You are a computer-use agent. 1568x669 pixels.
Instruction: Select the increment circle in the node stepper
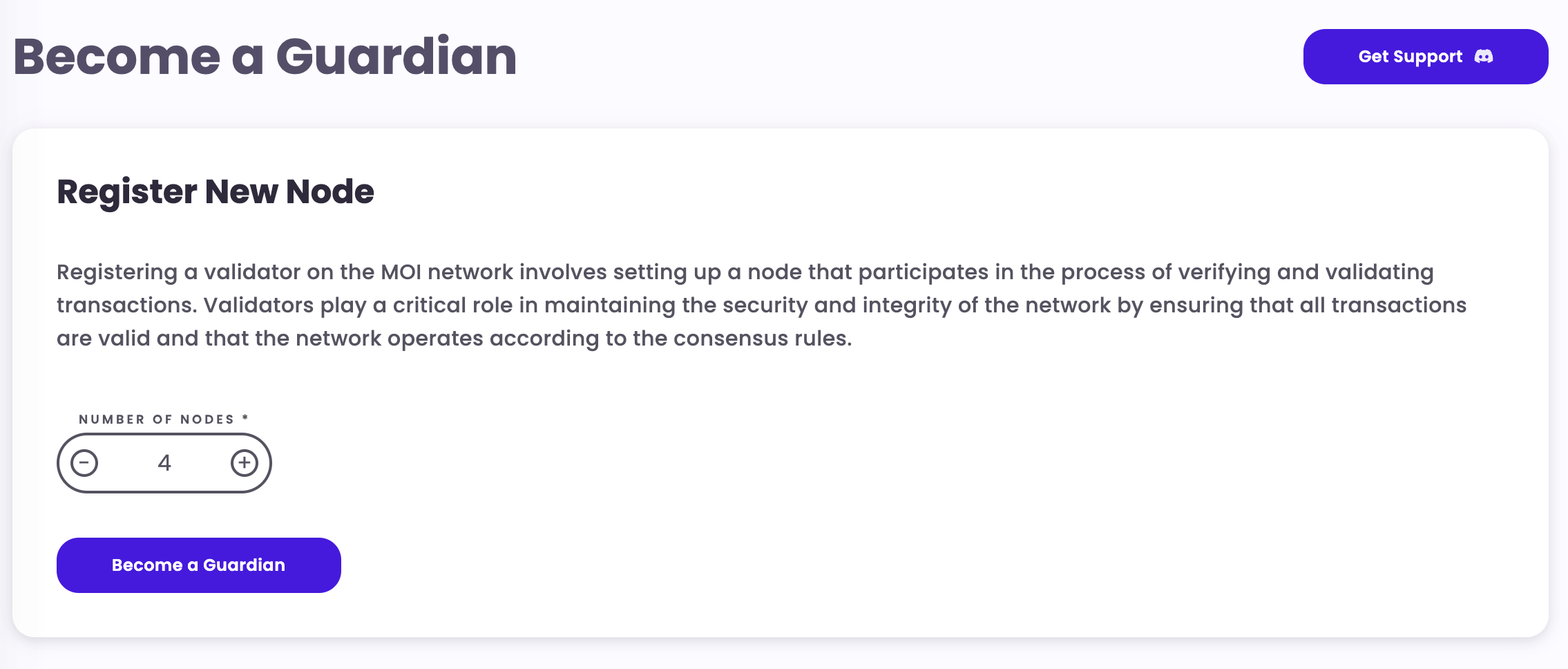pos(245,463)
